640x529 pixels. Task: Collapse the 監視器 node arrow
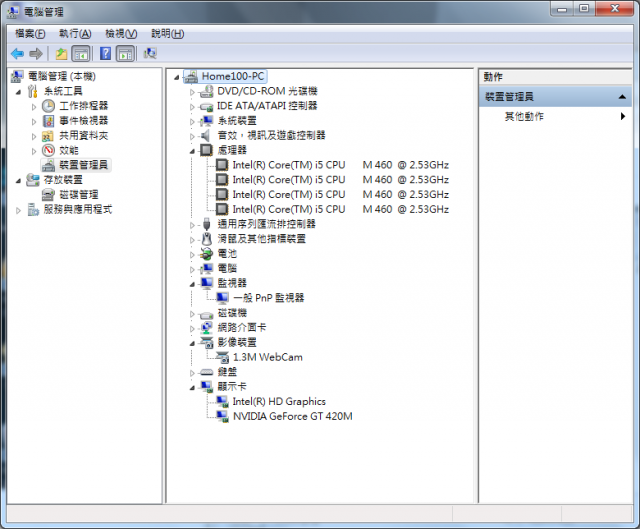pyautogui.click(x=192, y=285)
